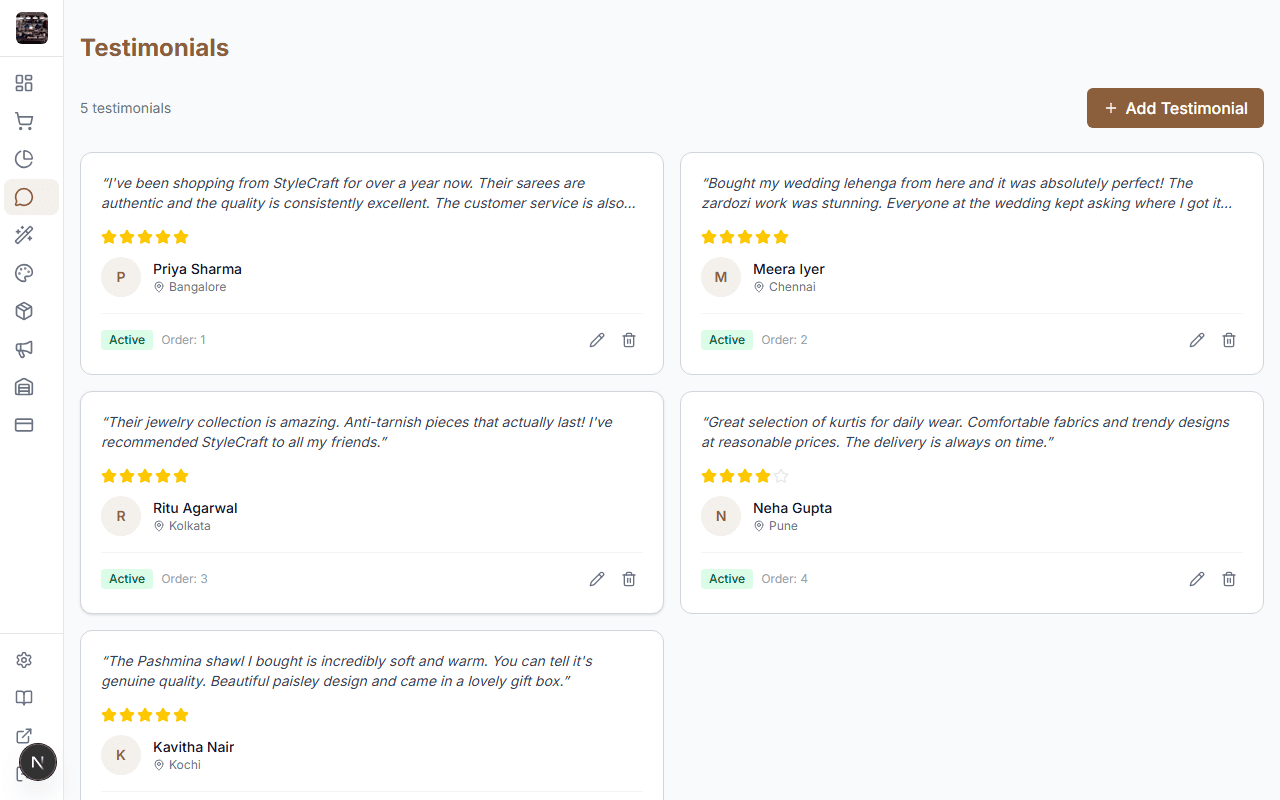This screenshot has height=800, width=1280.
Task: Toggle Active status on Priya Sharma's card
Action: [127, 339]
